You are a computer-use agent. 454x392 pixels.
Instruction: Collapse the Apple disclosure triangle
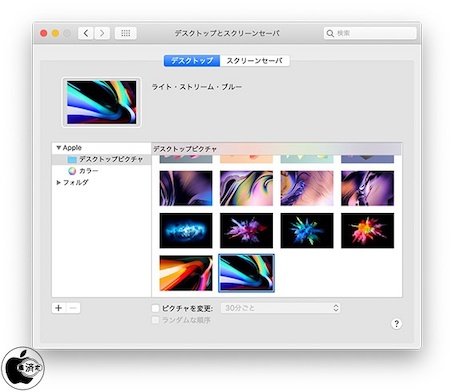click(x=59, y=148)
